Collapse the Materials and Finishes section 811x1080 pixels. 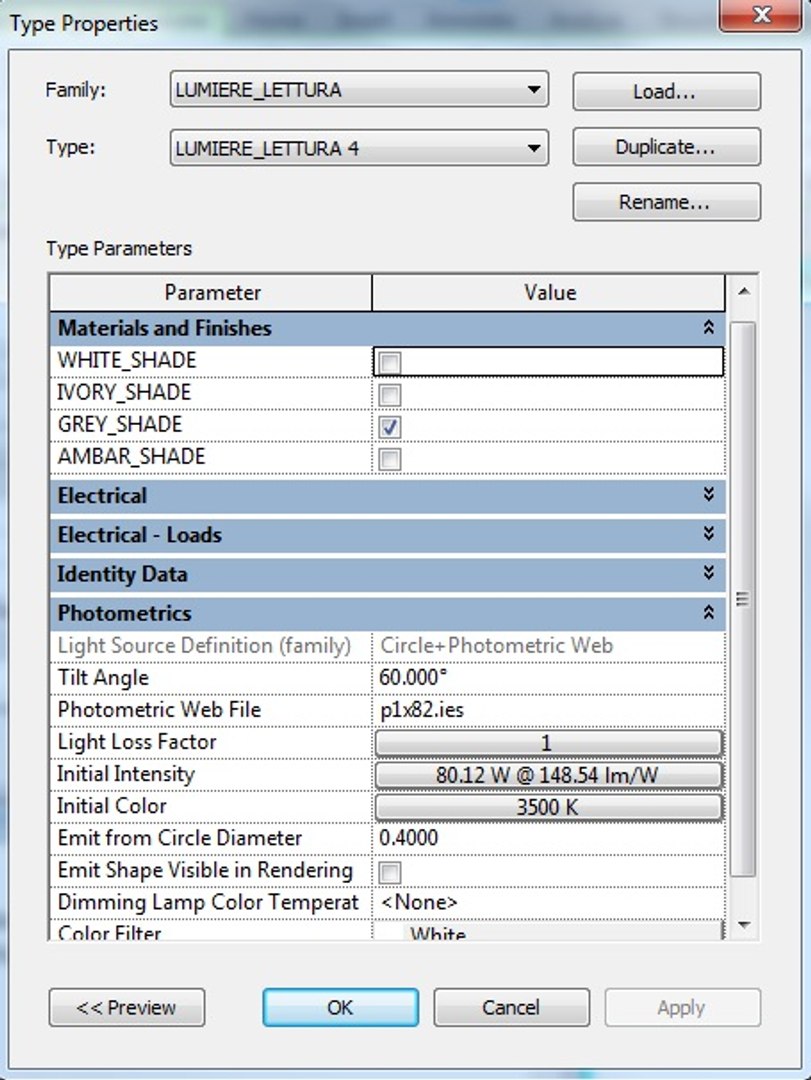708,328
